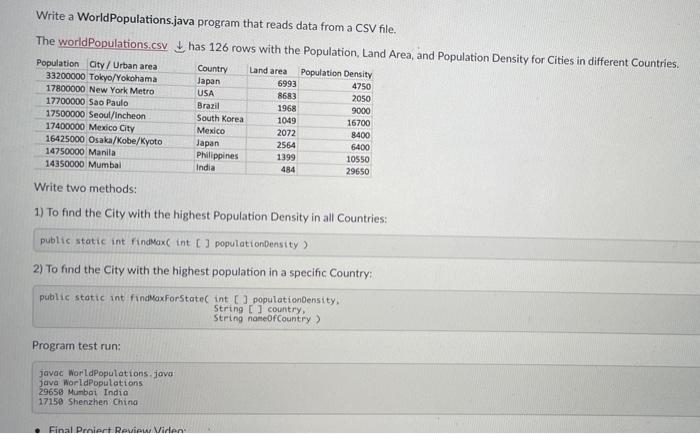Click the 2072 land area value

click(x=286, y=133)
